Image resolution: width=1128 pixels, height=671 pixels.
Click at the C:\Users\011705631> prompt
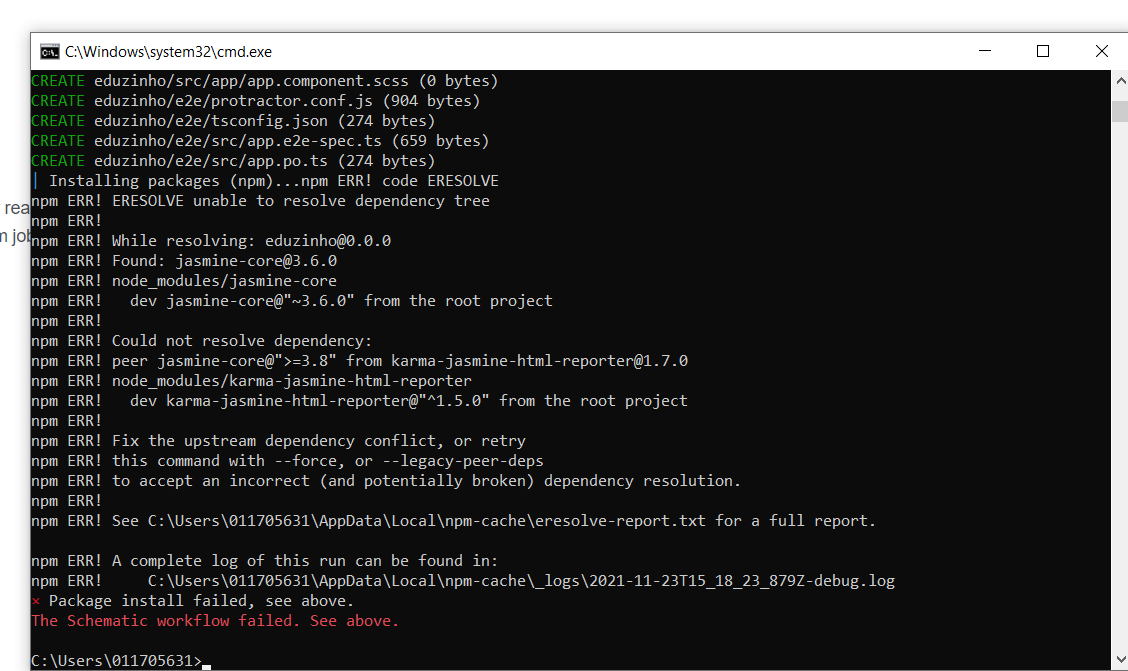tap(117, 660)
